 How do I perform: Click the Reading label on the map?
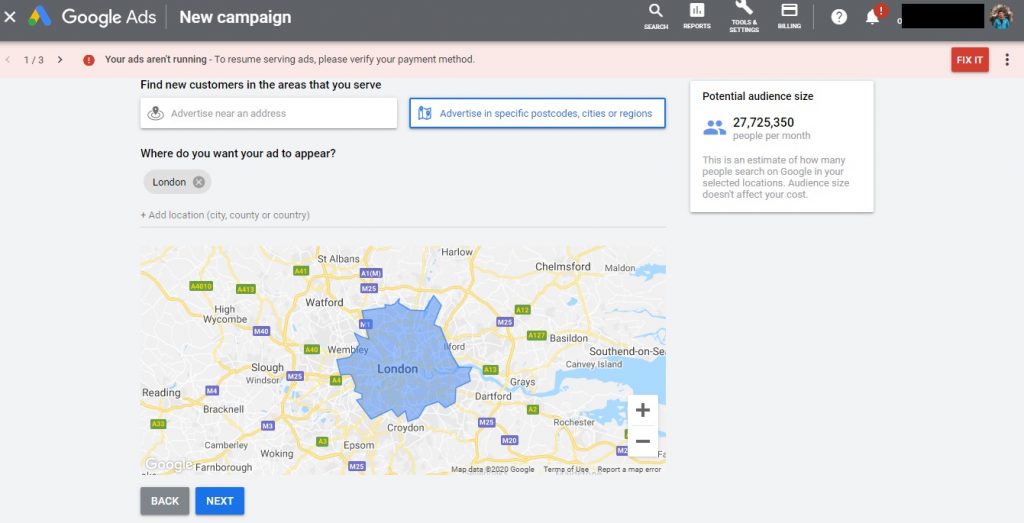point(161,392)
